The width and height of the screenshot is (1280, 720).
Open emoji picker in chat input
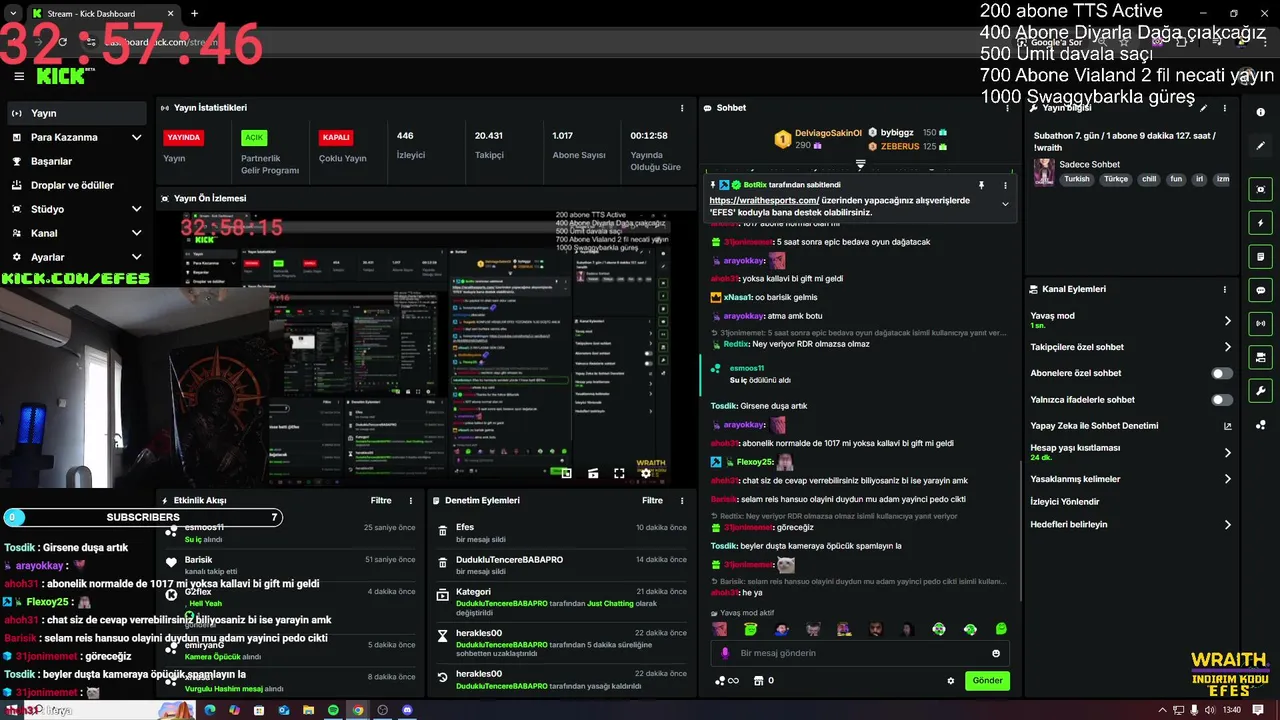pyautogui.click(x=996, y=653)
